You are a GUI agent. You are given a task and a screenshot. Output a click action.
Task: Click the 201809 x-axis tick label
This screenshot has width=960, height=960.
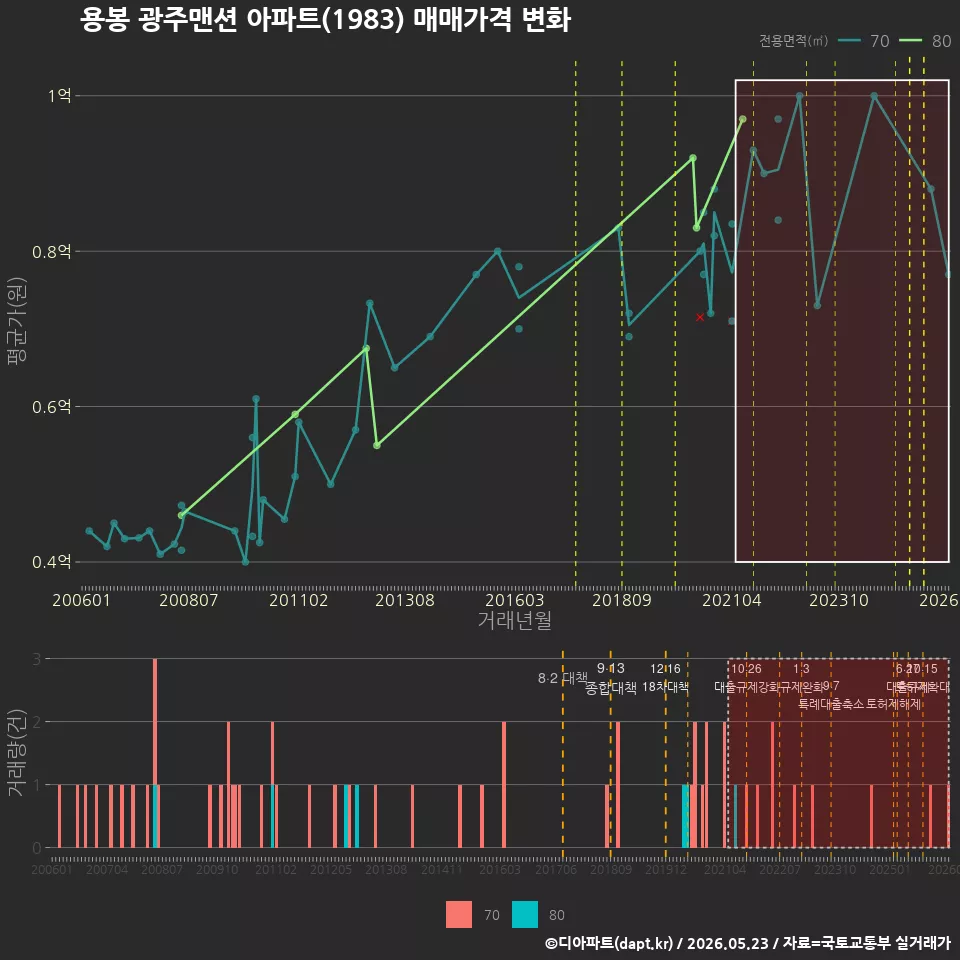621,600
